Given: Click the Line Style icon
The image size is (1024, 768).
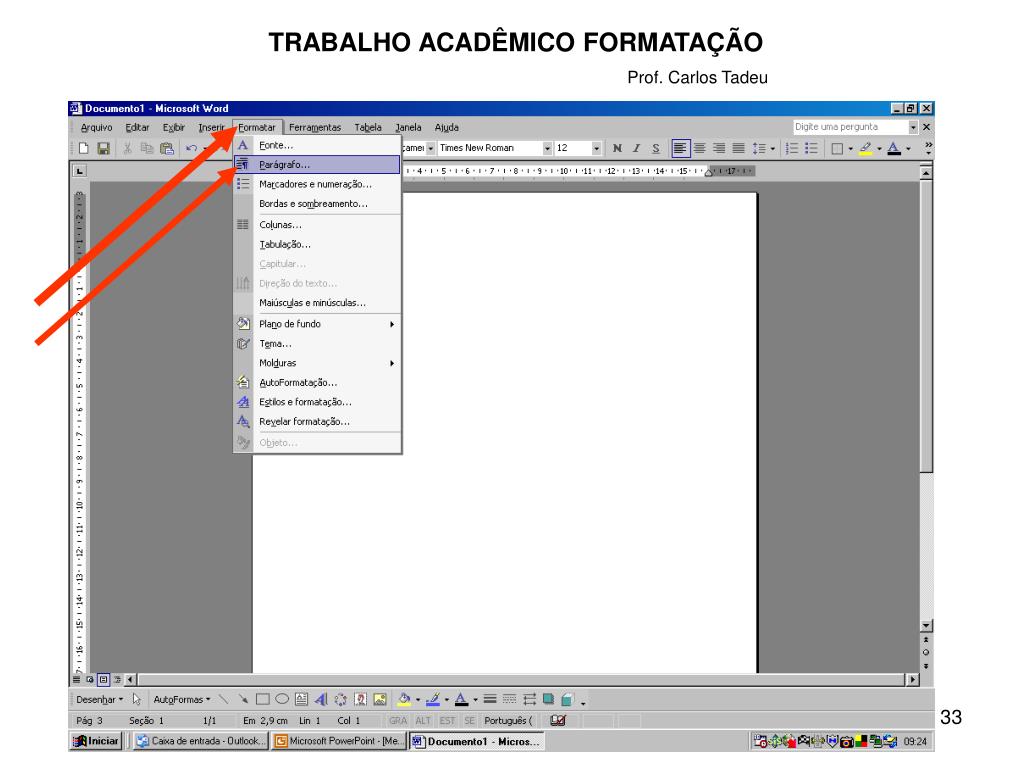Looking at the screenshot, I should click(x=490, y=699).
